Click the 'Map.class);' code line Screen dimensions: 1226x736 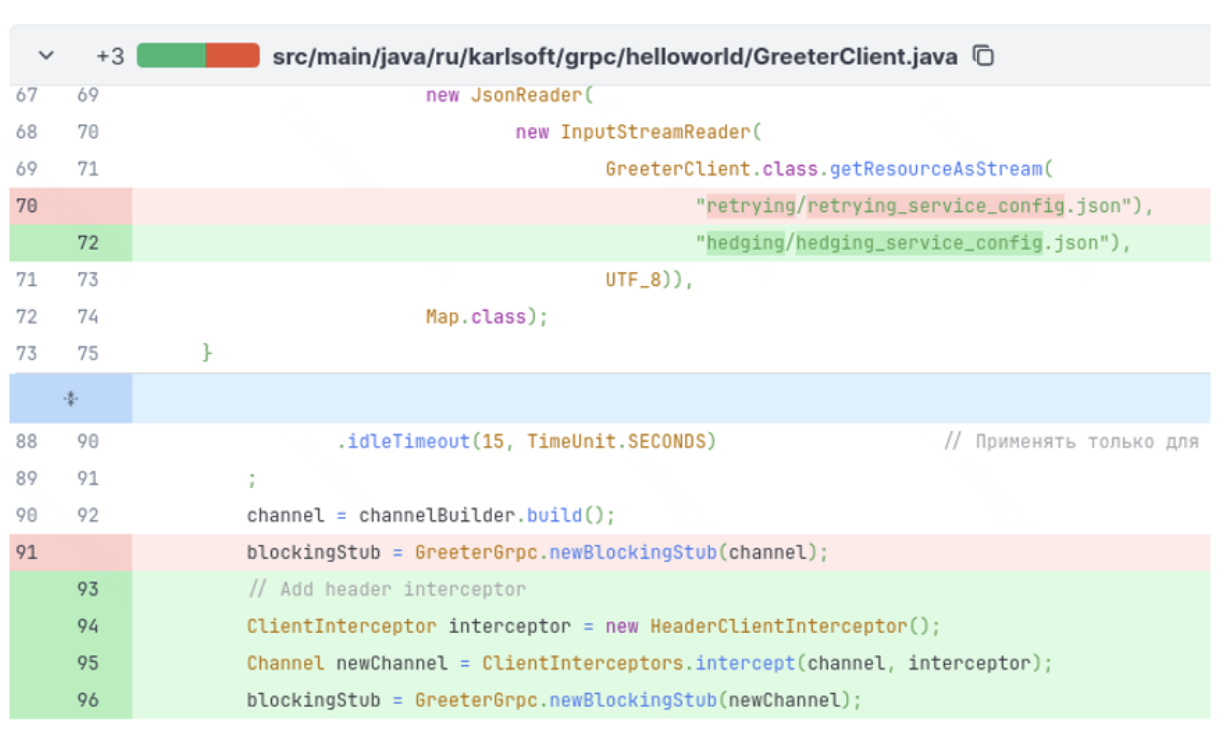pos(487,317)
